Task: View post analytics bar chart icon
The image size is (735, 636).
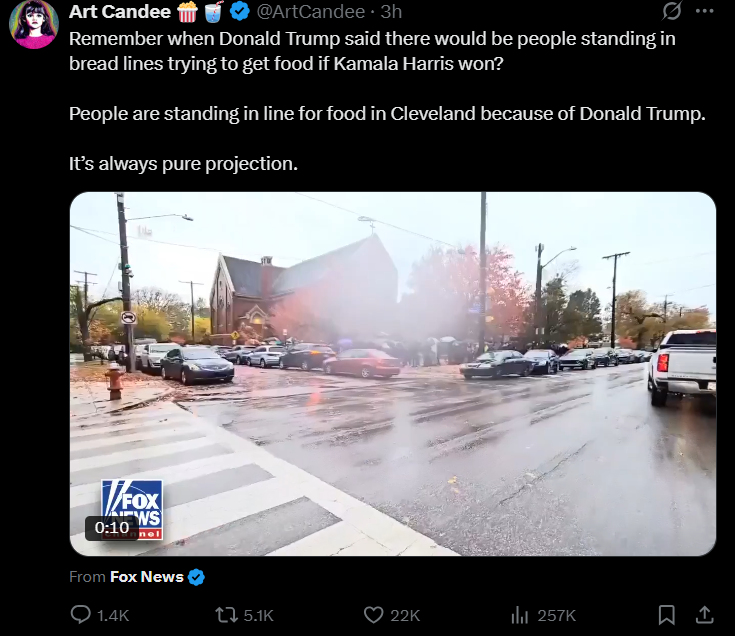Action: coord(519,615)
